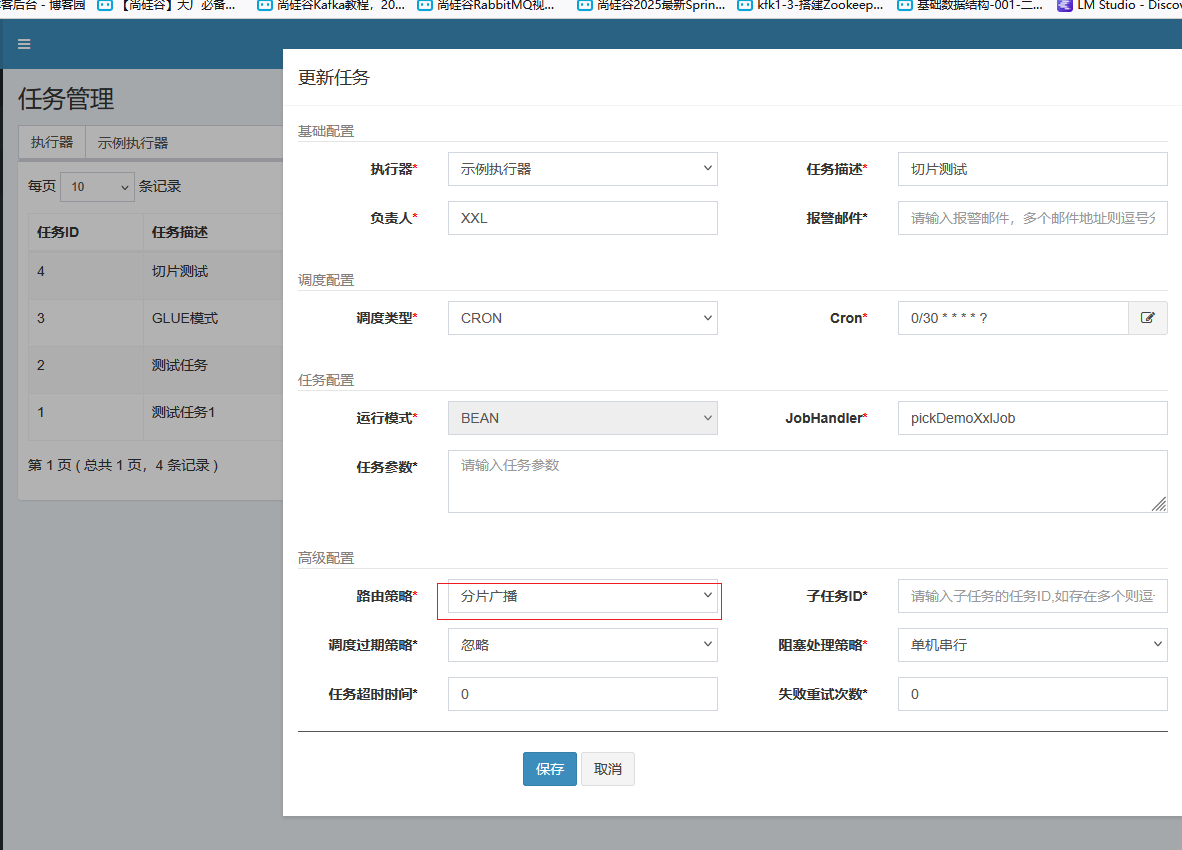Screen dimensions: 1182x850
Task: Open the 运行模式 BEAN dropdown
Action: coord(583,418)
